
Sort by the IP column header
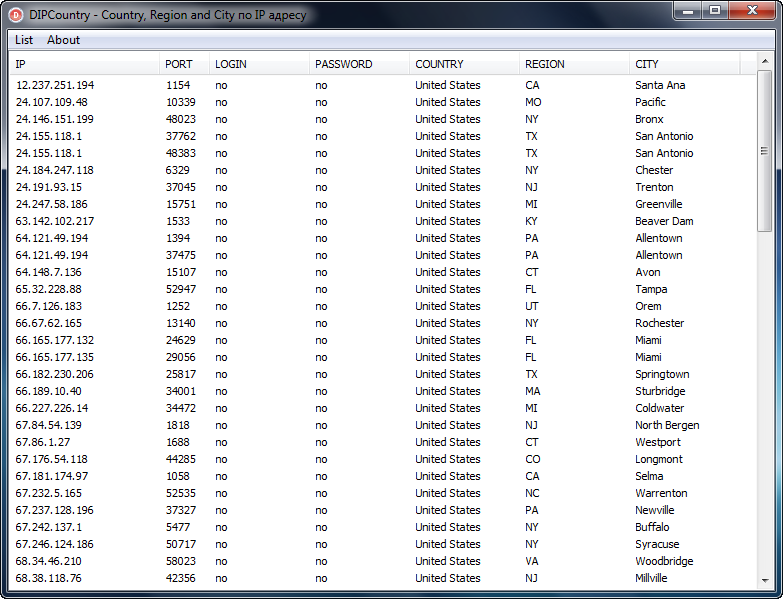[x=84, y=64]
